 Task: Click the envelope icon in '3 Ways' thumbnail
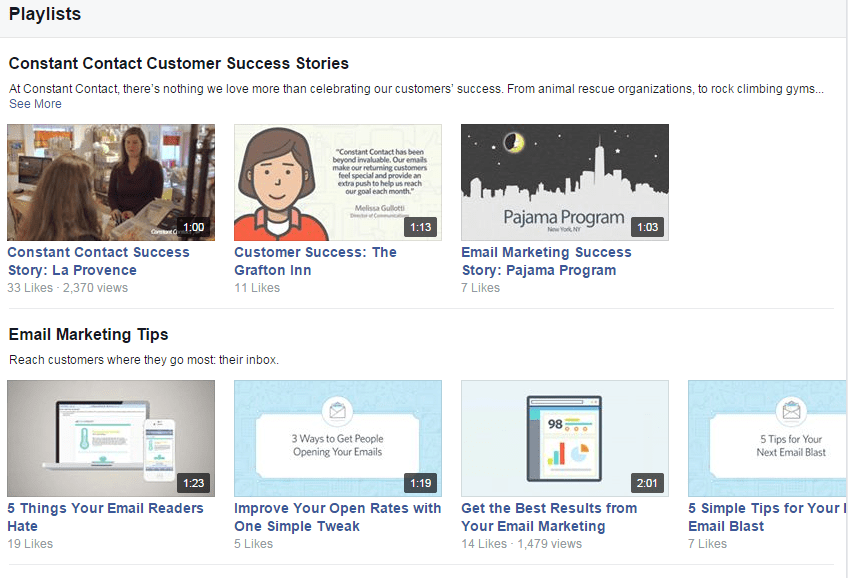tap(337, 411)
